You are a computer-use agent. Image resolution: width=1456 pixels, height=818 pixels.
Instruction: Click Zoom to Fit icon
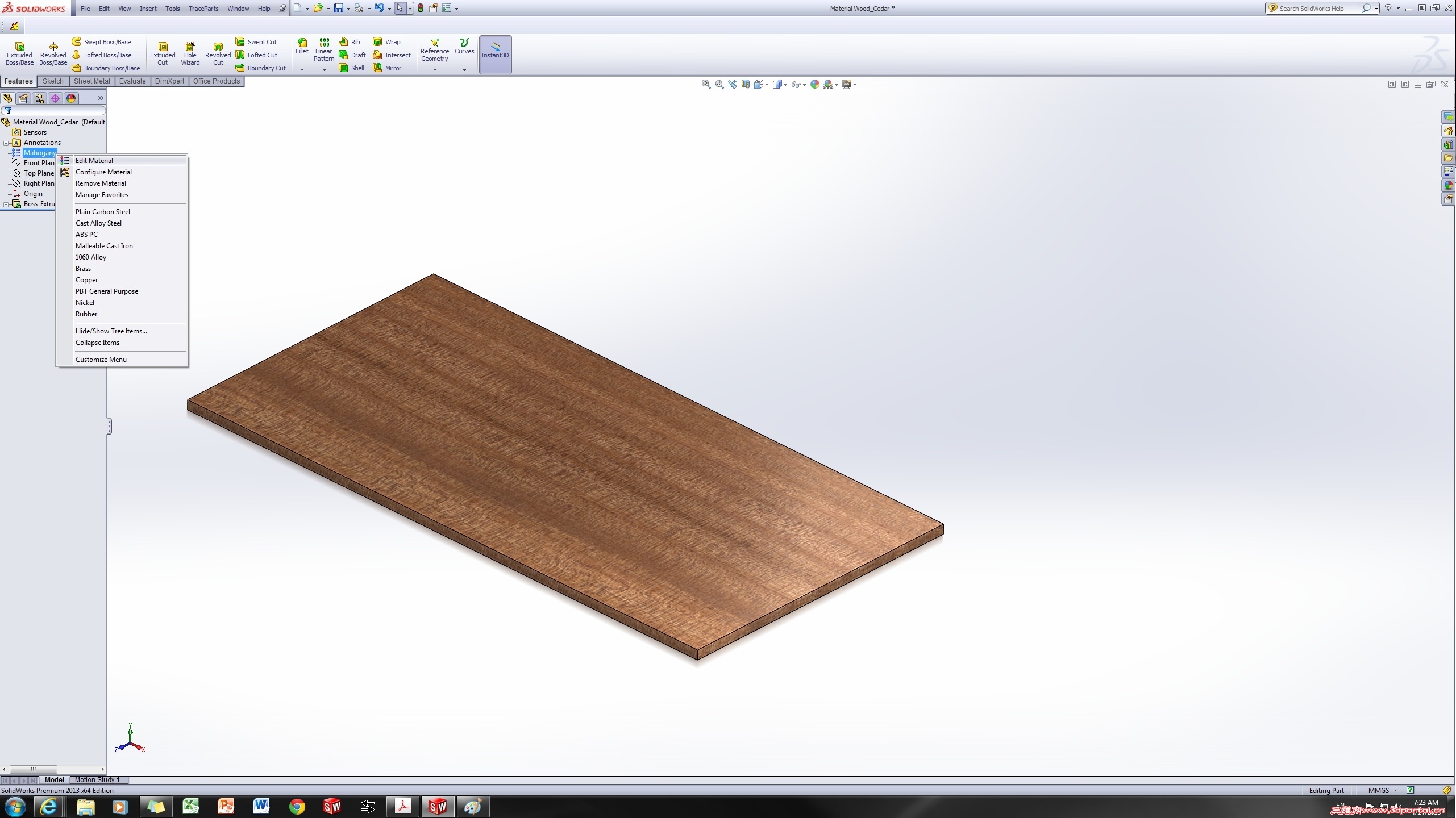(706, 84)
